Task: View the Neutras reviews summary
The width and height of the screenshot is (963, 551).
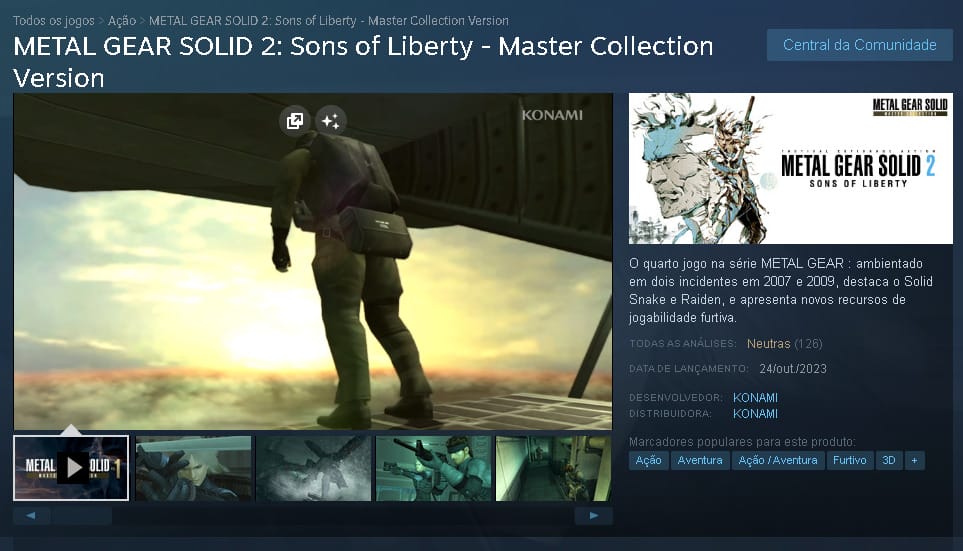Action: (x=768, y=344)
